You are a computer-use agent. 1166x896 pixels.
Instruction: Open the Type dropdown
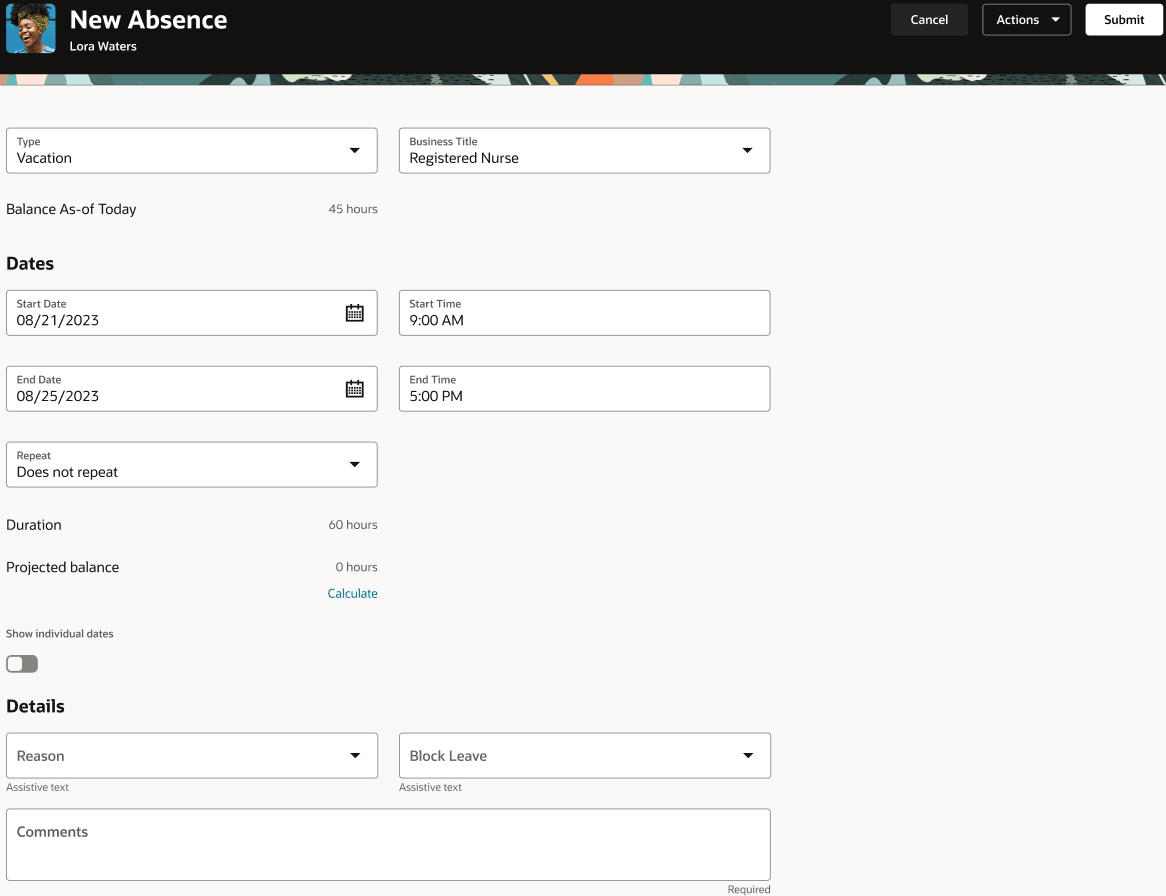(x=355, y=150)
